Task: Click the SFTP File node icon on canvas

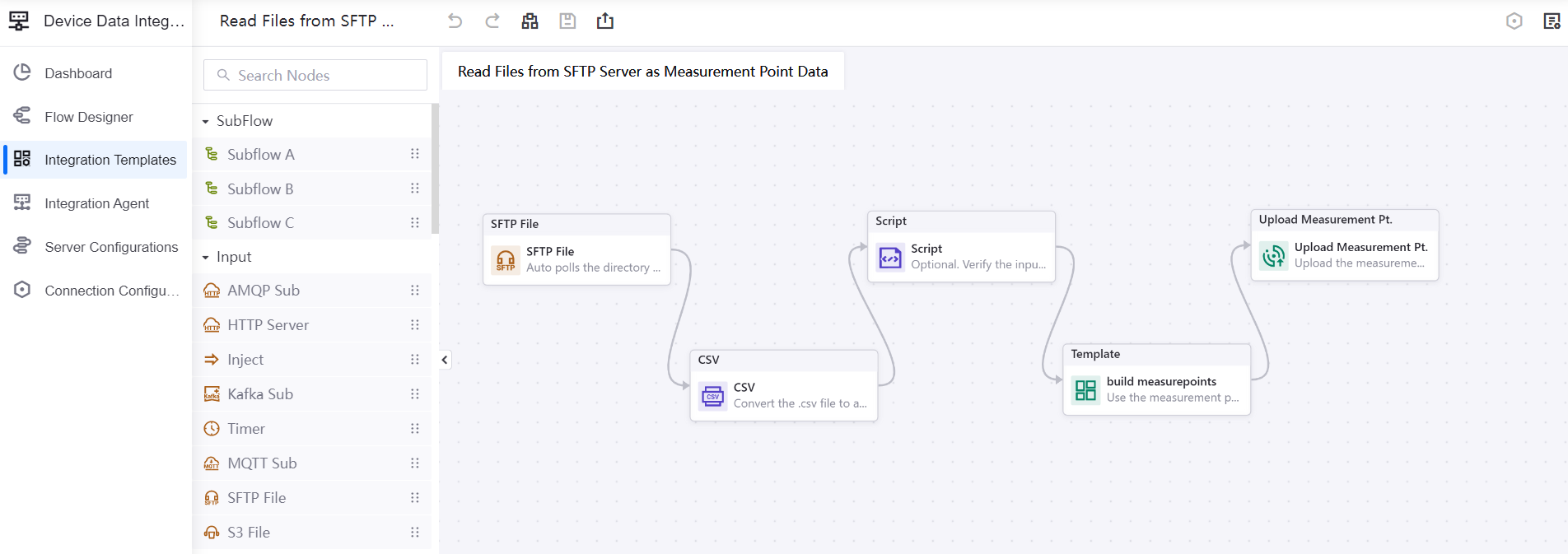Action: (x=506, y=260)
